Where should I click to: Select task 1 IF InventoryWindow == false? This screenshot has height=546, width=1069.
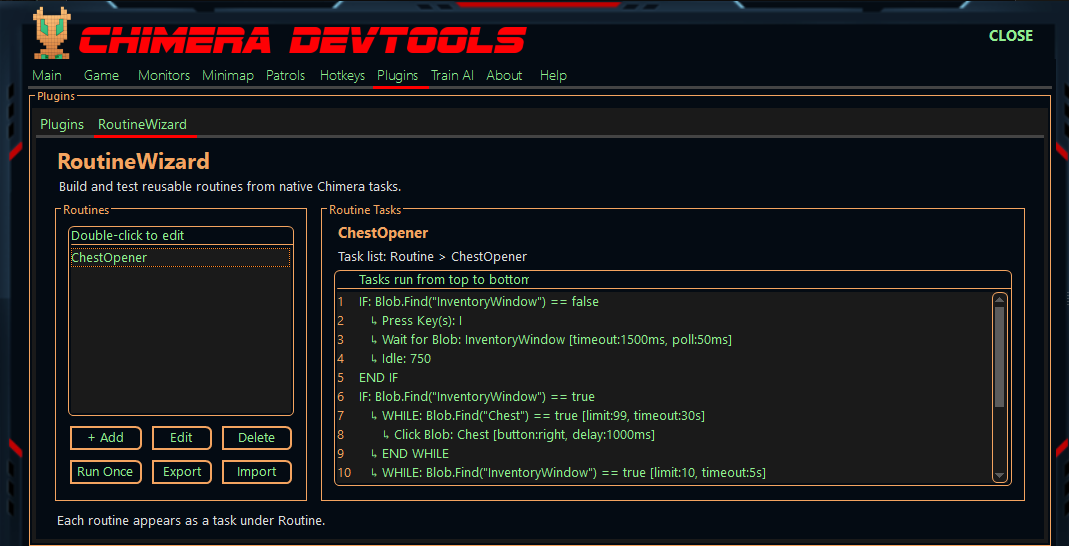(x=664, y=301)
